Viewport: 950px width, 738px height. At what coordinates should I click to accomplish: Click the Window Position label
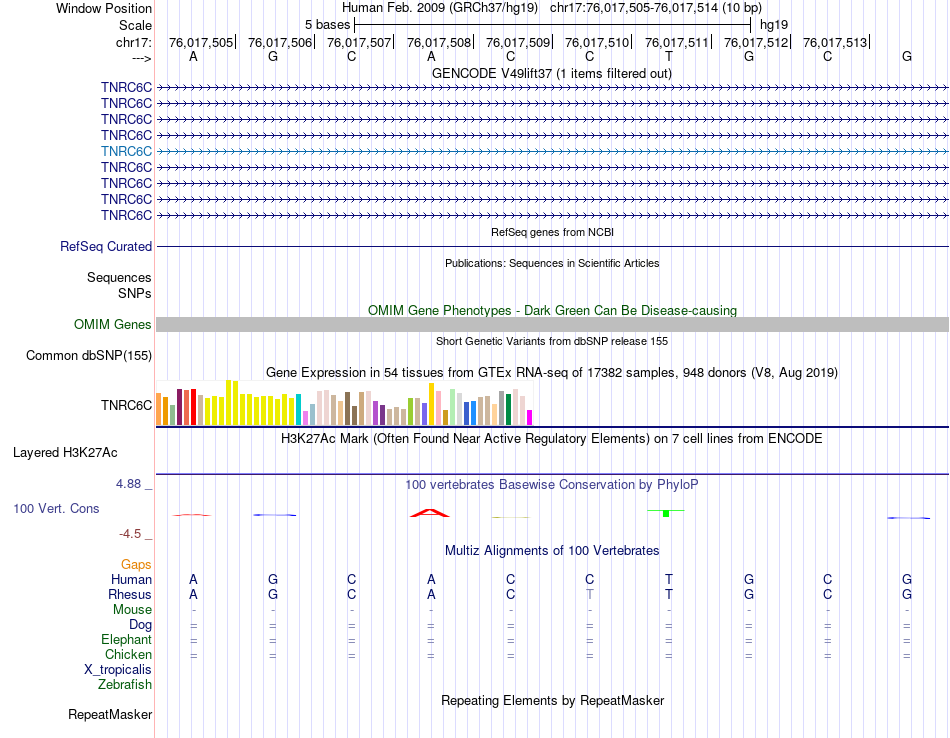pyautogui.click(x=104, y=8)
